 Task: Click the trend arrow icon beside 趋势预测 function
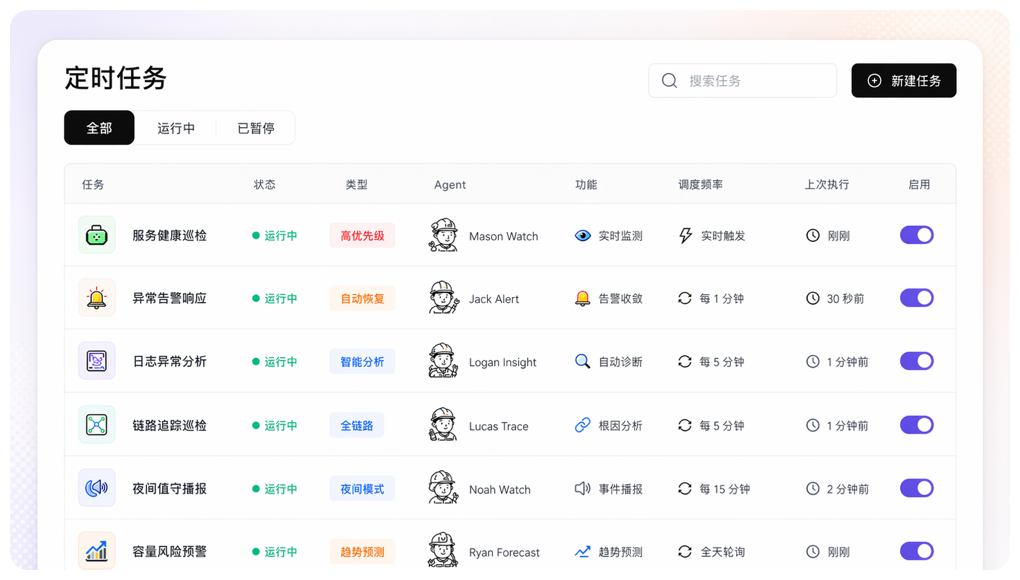tap(582, 552)
